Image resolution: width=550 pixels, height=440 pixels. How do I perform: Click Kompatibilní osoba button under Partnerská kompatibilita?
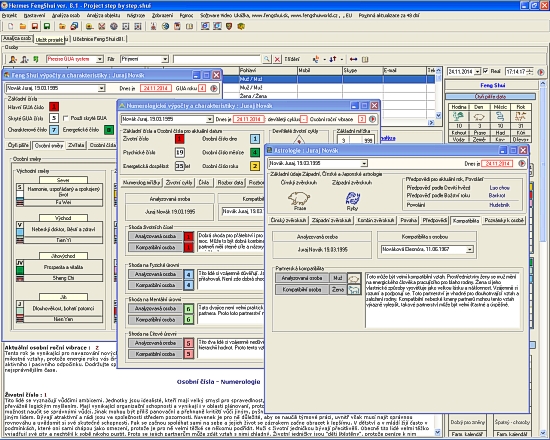tap(302, 290)
